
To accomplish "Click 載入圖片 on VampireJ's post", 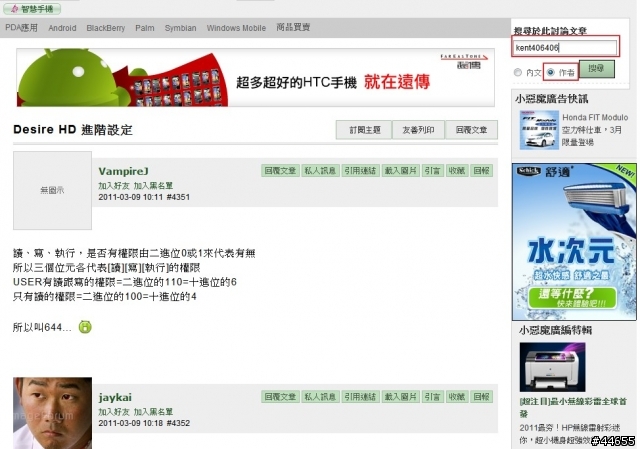I will click(400, 170).
